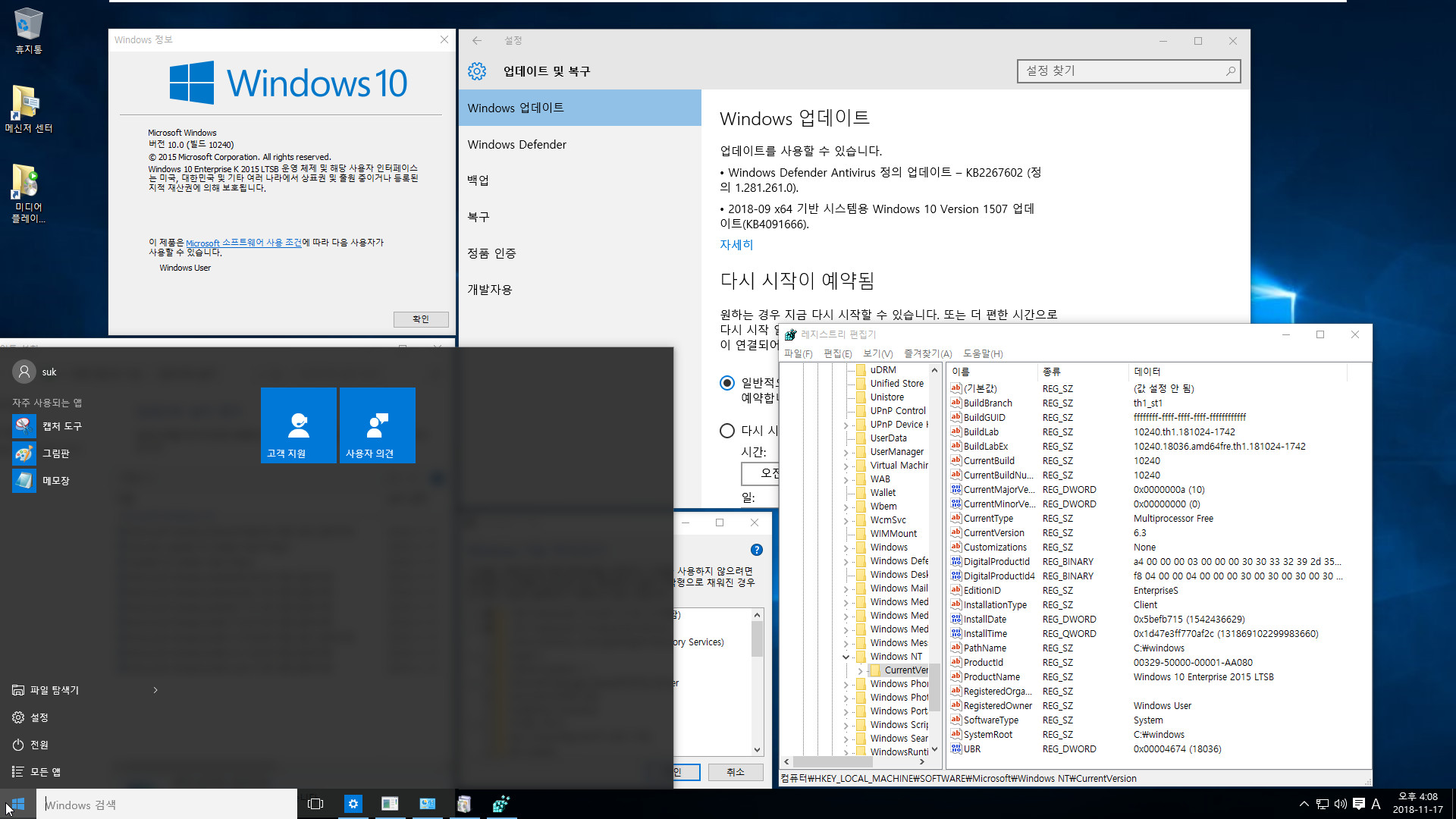Select the 정품 인증 settings tab
The image size is (1456, 819).
point(580,253)
